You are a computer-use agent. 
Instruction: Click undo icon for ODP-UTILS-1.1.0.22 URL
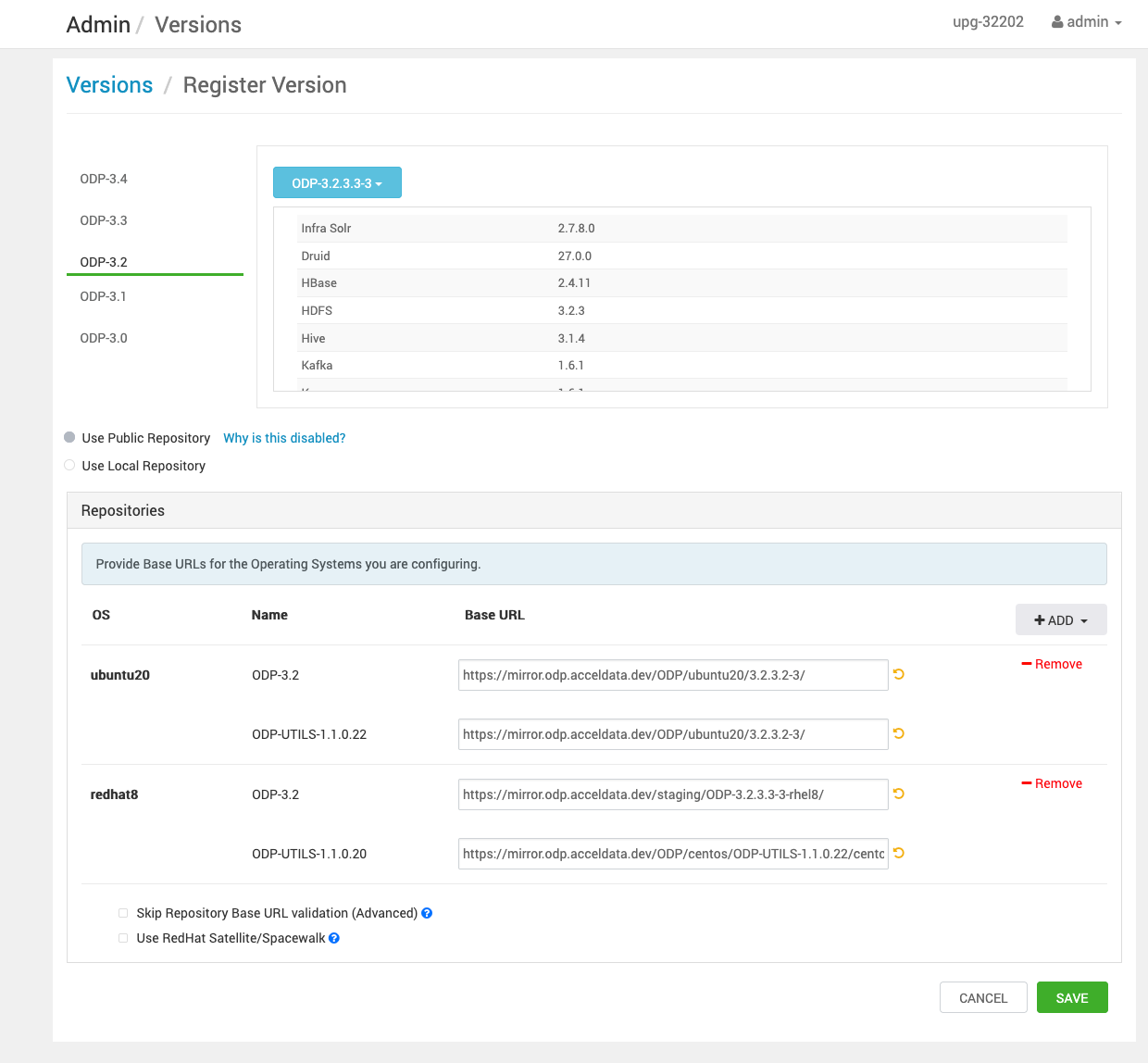[898, 733]
